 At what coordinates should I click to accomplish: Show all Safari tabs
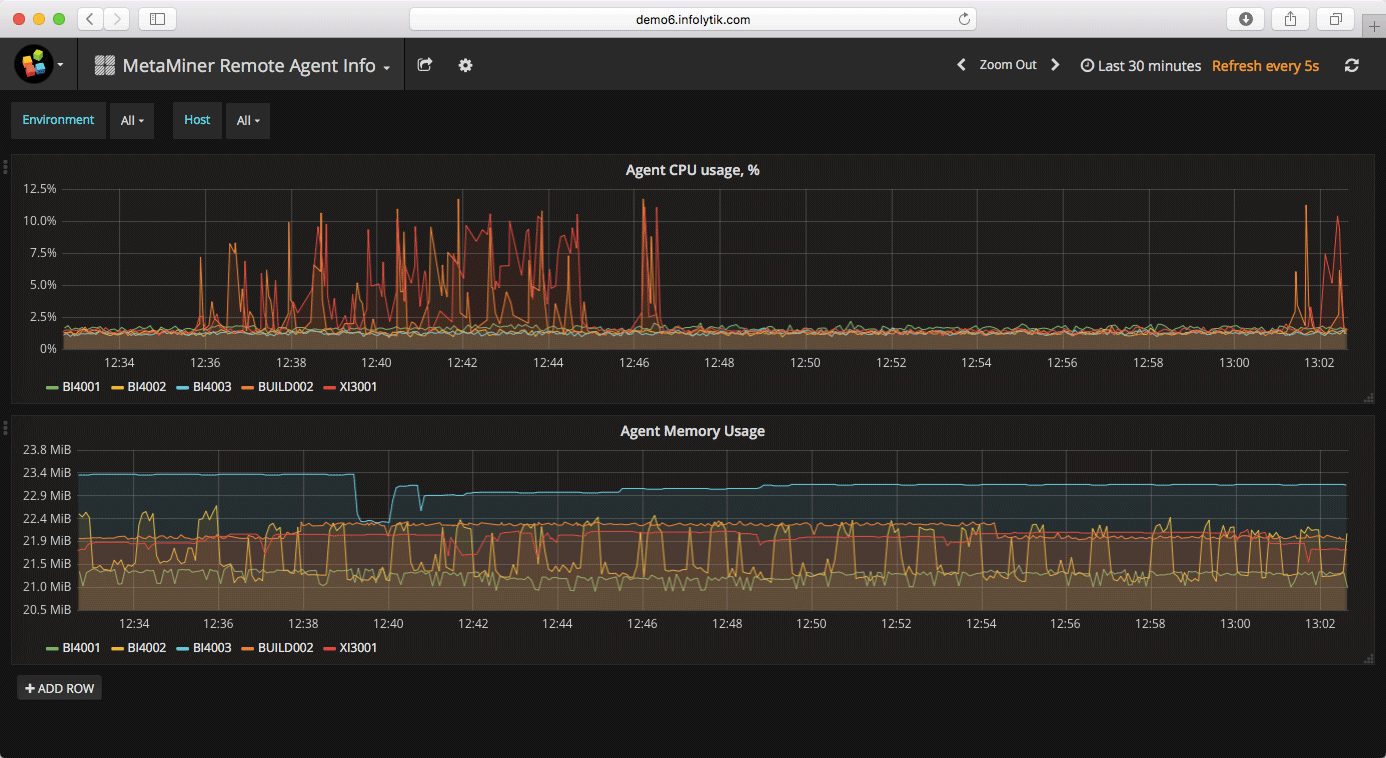coord(1336,18)
